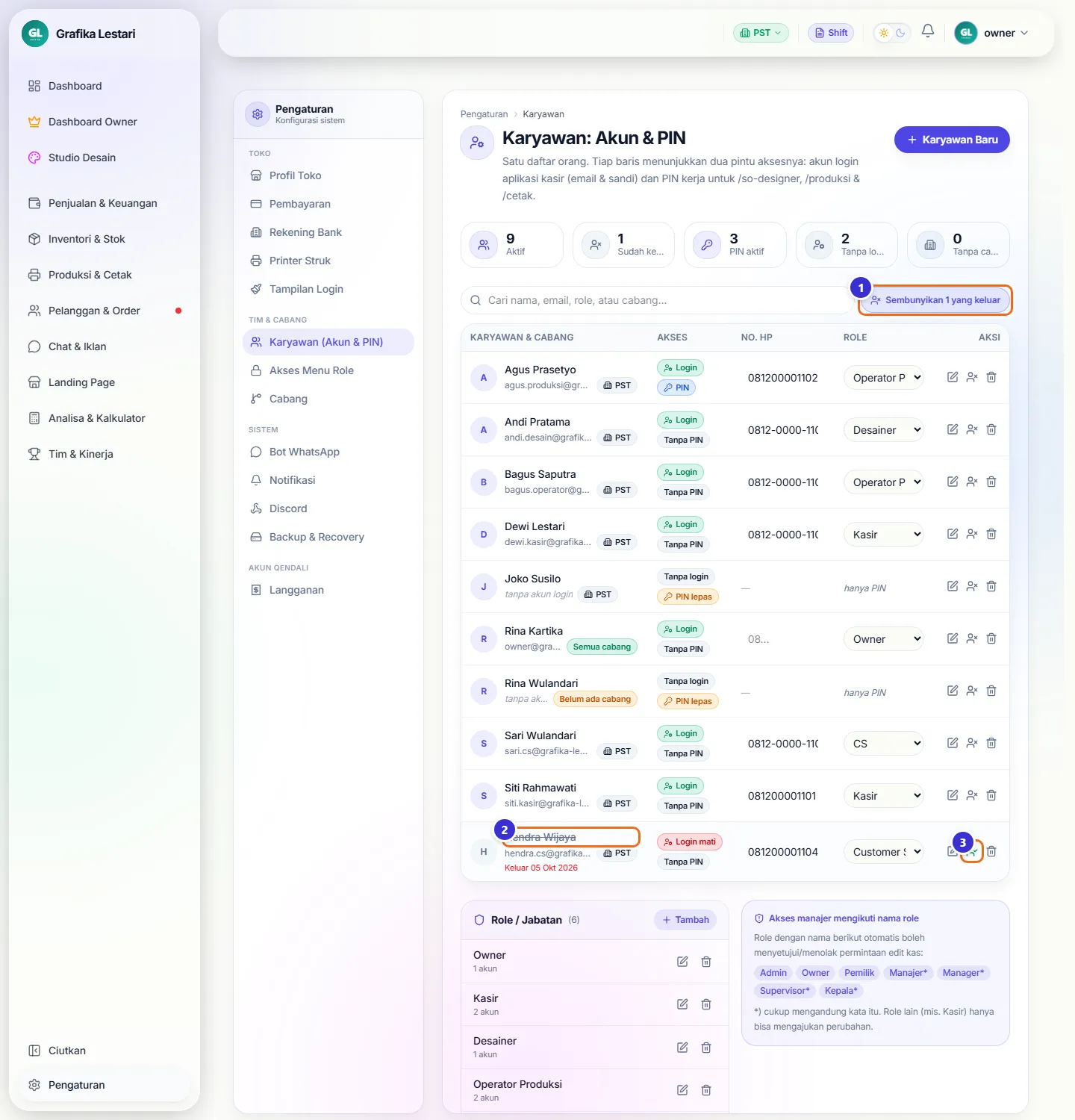Screen dimensions: 1075x1120
Task: Click the notification bell icon
Action: pyautogui.click(x=928, y=31)
